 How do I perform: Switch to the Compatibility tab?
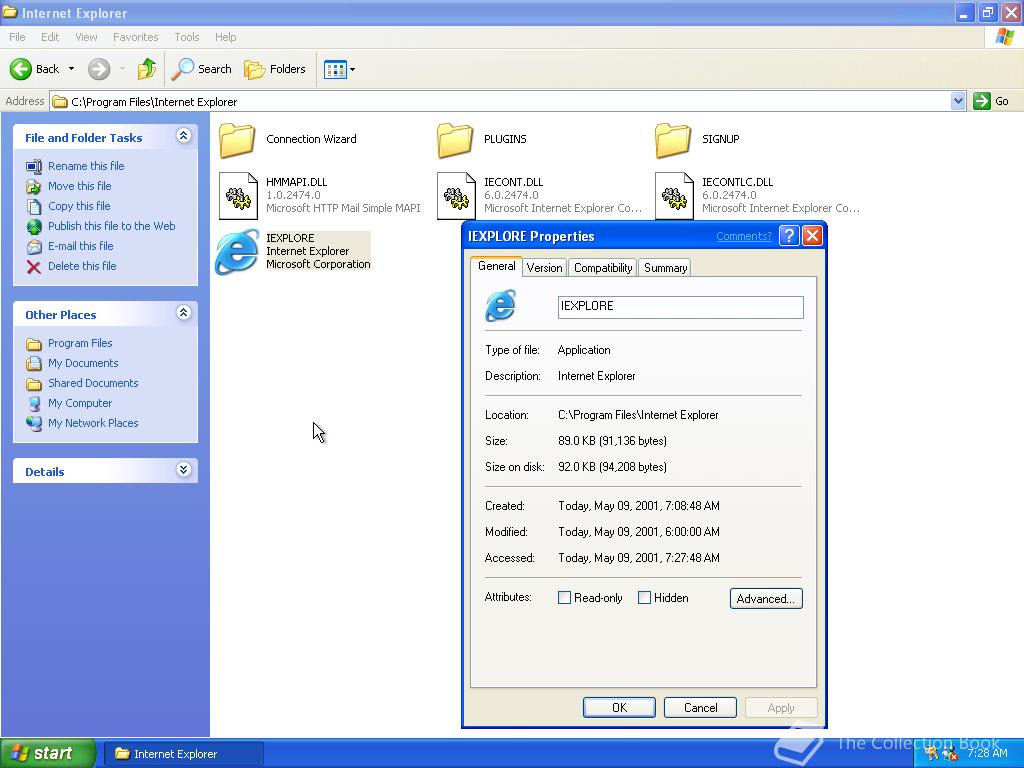point(603,268)
